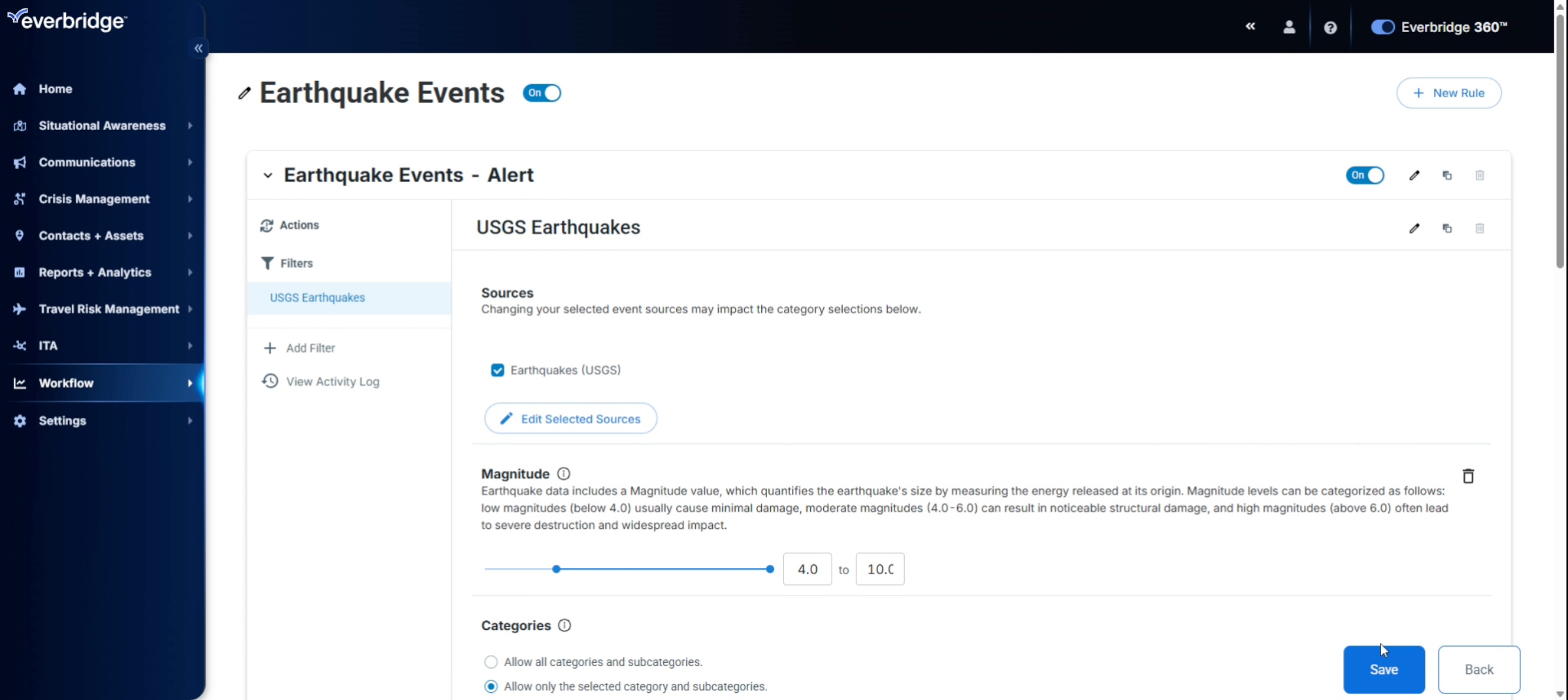Open the Actions panel

[x=298, y=225]
